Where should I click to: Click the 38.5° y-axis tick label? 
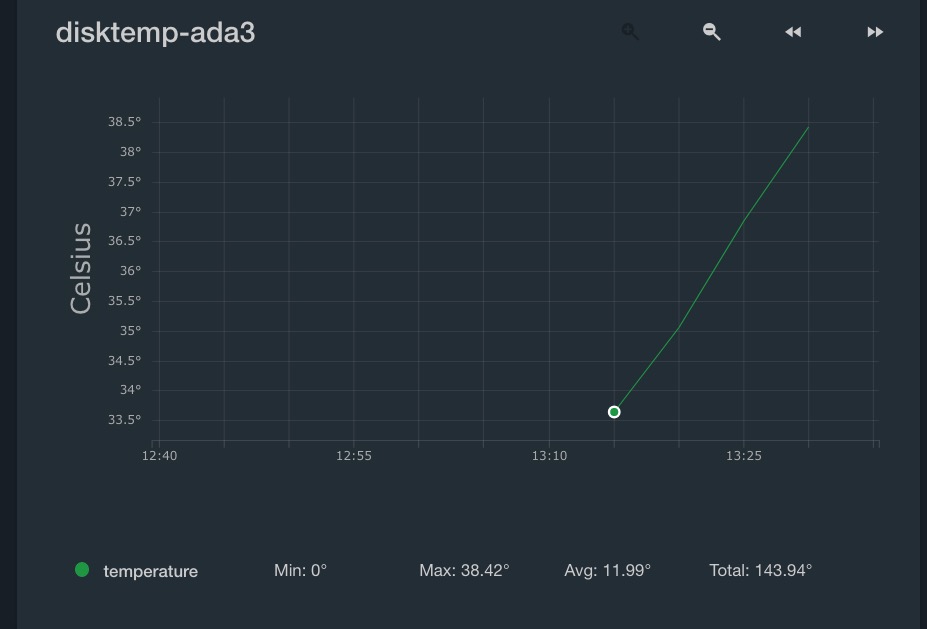click(x=124, y=122)
